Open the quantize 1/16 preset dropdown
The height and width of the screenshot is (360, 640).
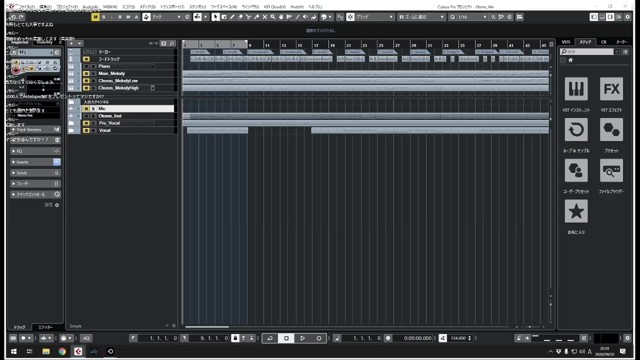469,17
